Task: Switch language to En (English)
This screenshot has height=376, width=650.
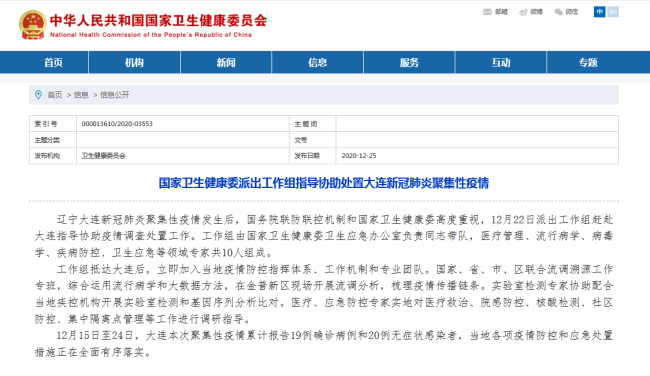Action: pyautogui.click(x=613, y=12)
